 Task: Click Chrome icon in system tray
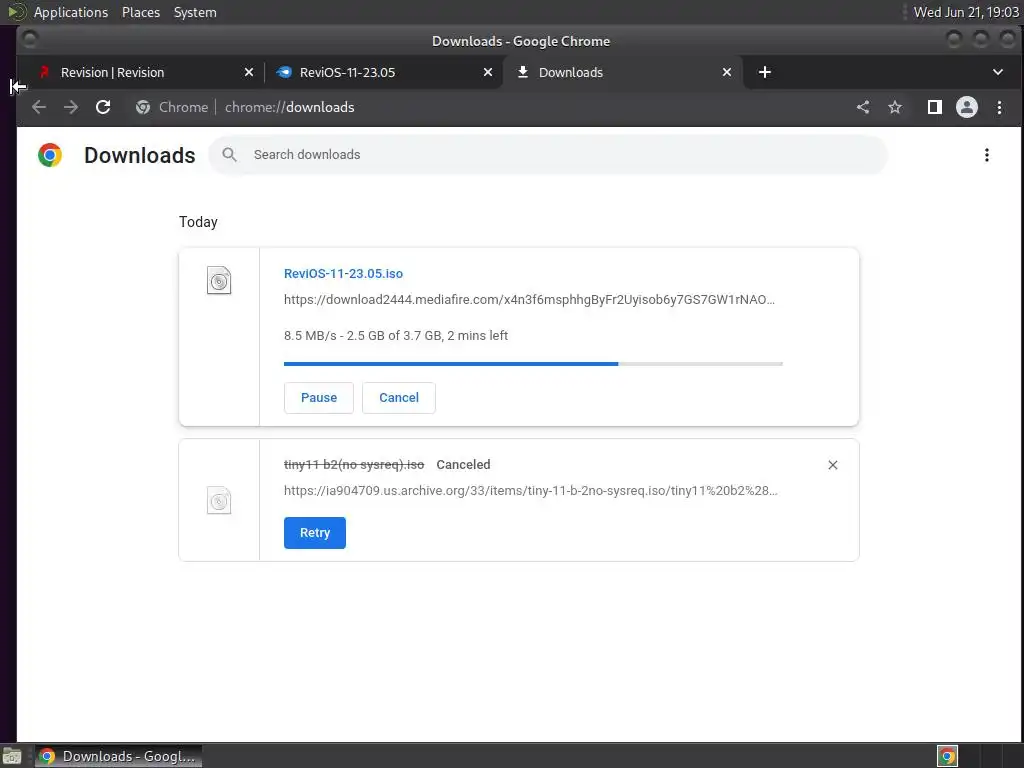click(x=948, y=756)
